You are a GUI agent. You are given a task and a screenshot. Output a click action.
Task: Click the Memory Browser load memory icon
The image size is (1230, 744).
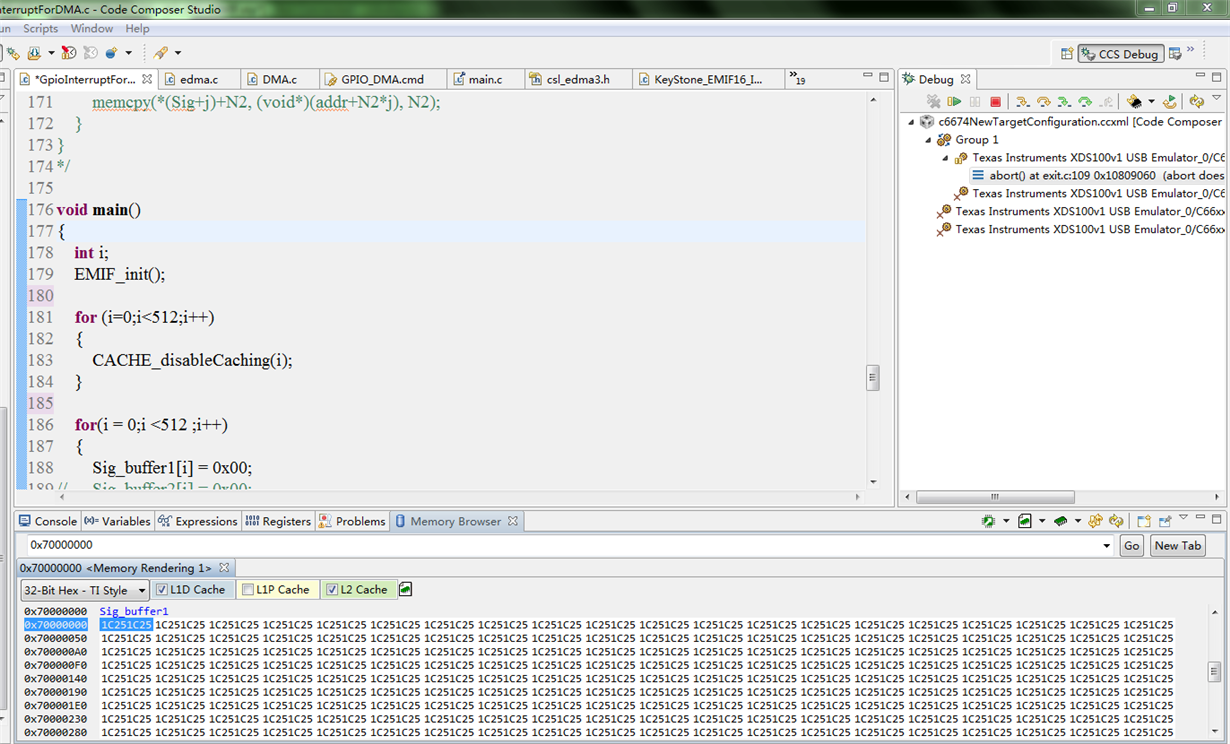coord(1025,521)
